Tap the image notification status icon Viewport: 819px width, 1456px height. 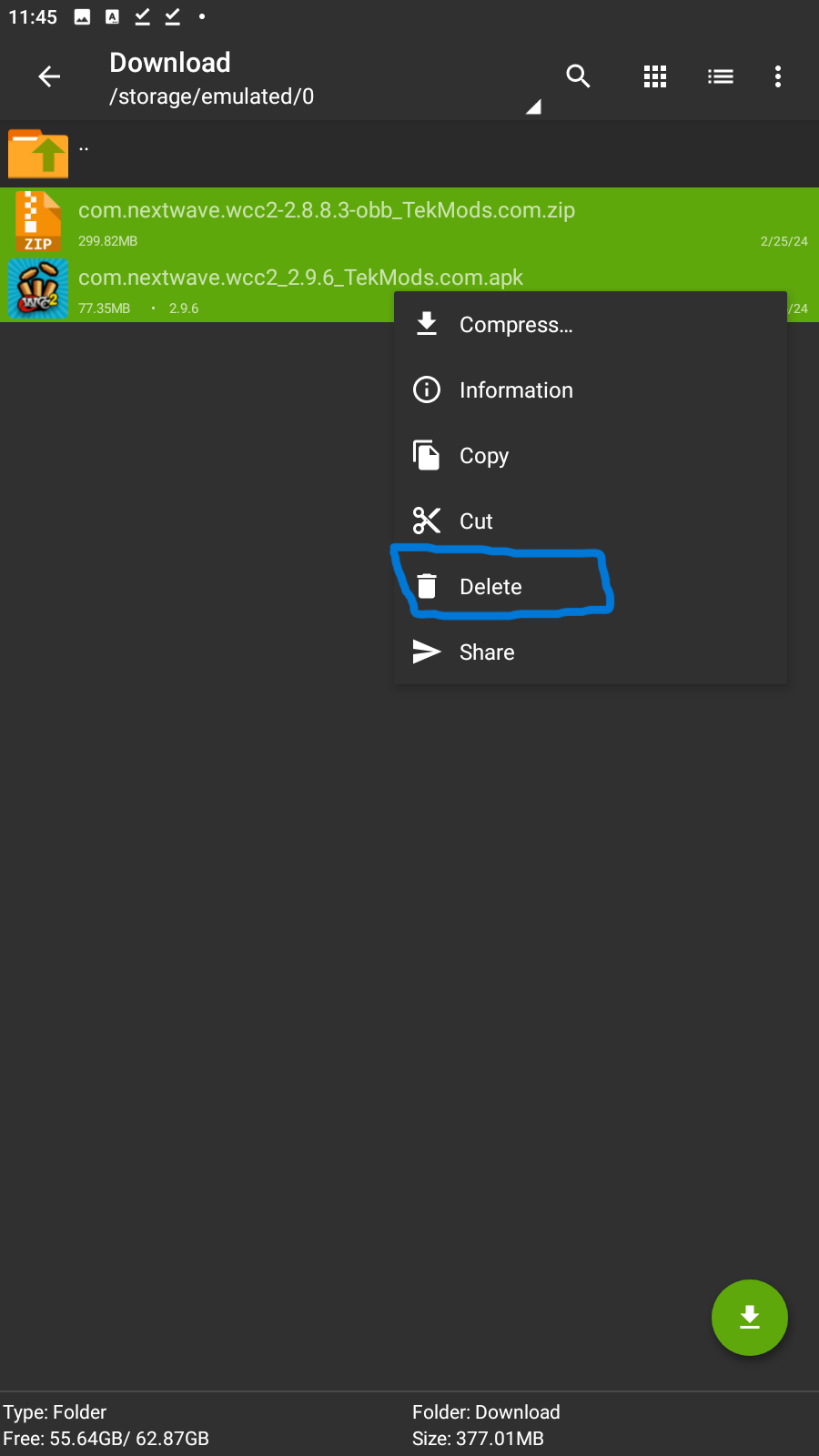pos(82,17)
